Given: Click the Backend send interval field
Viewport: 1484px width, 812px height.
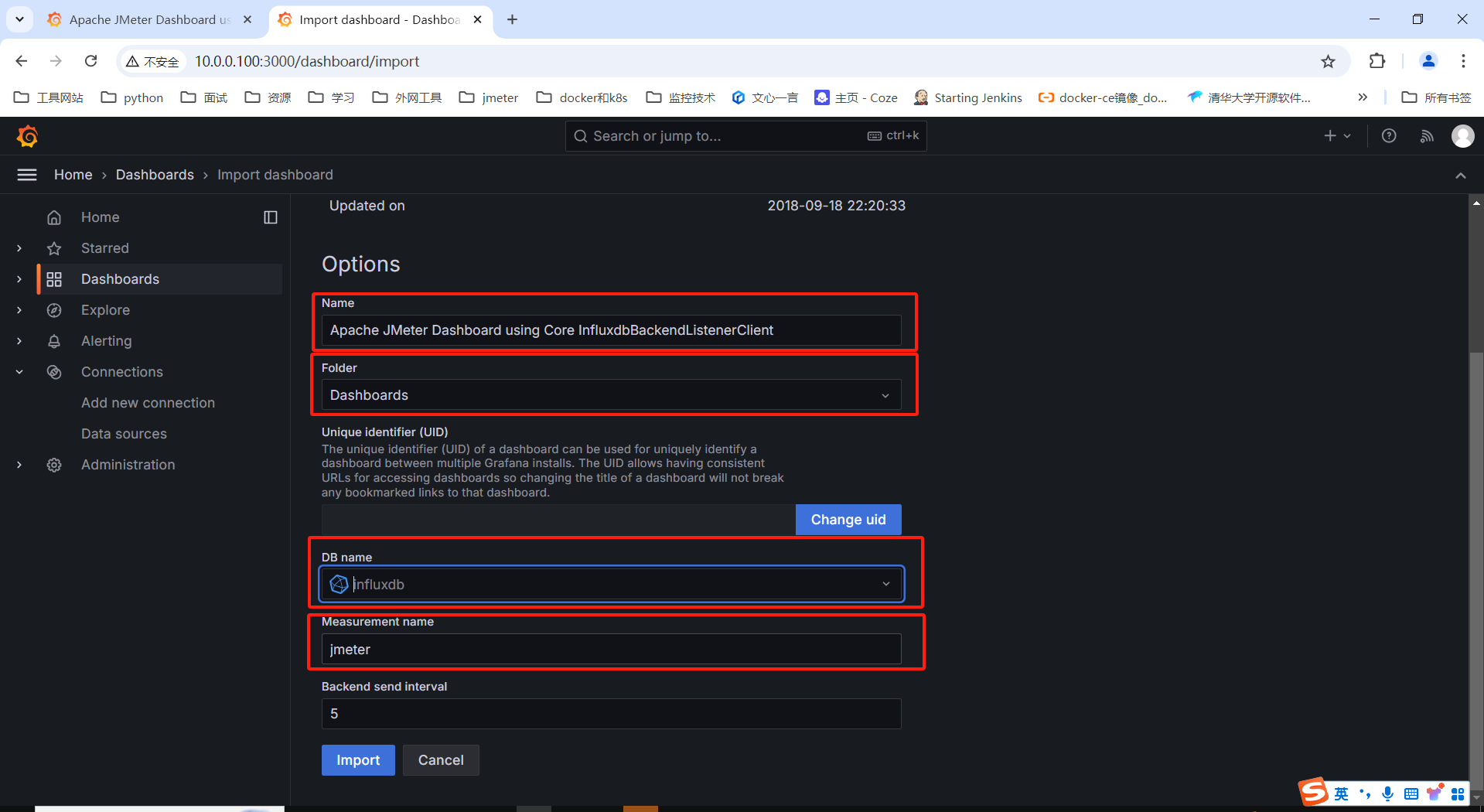Looking at the screenshot, I should (x=611, y=714).
